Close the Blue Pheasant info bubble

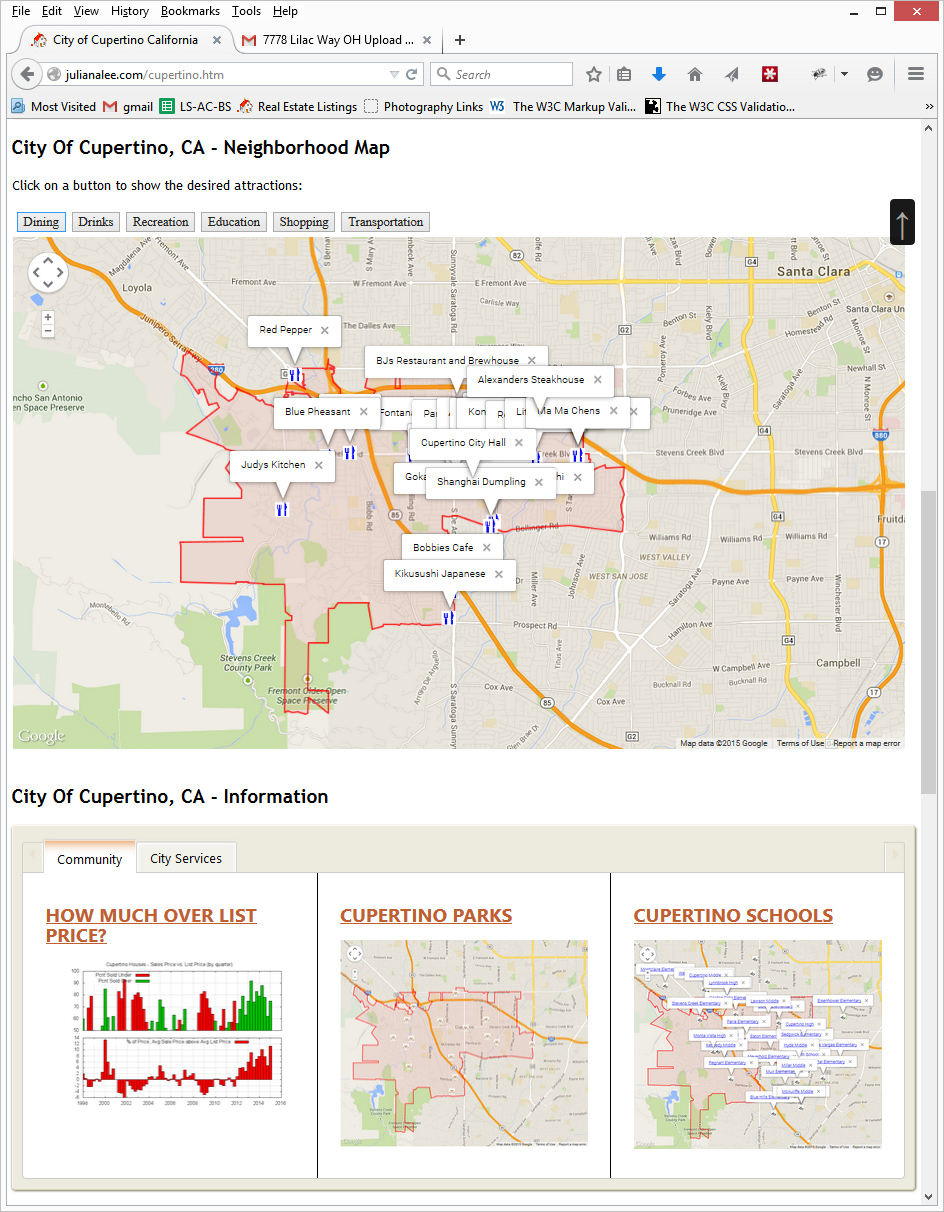(363, 412)
